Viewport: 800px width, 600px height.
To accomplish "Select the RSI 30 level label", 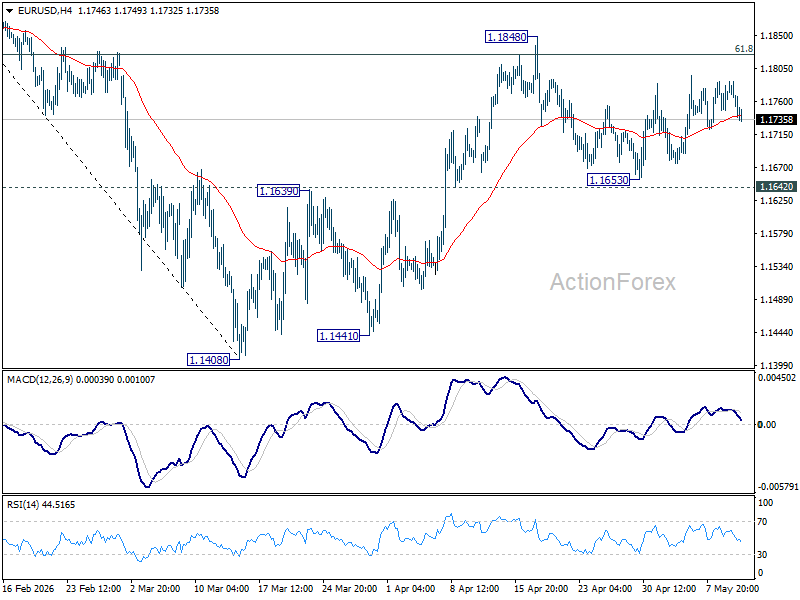I will point(762,555).
